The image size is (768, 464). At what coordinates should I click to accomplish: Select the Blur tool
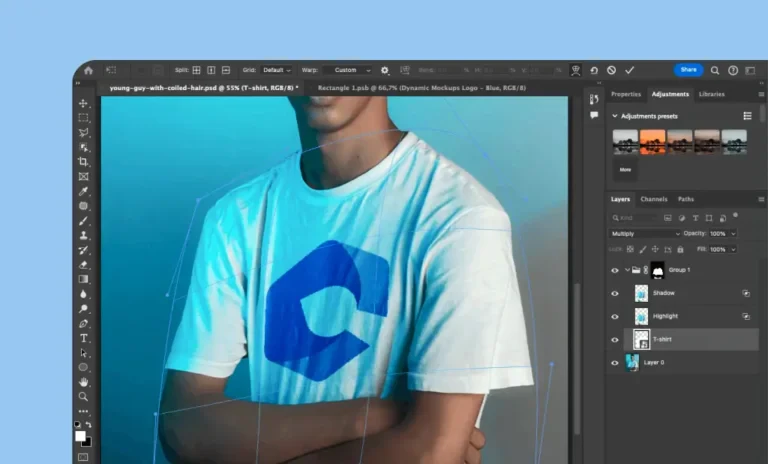pyautogui.click(x=83, y=294)
